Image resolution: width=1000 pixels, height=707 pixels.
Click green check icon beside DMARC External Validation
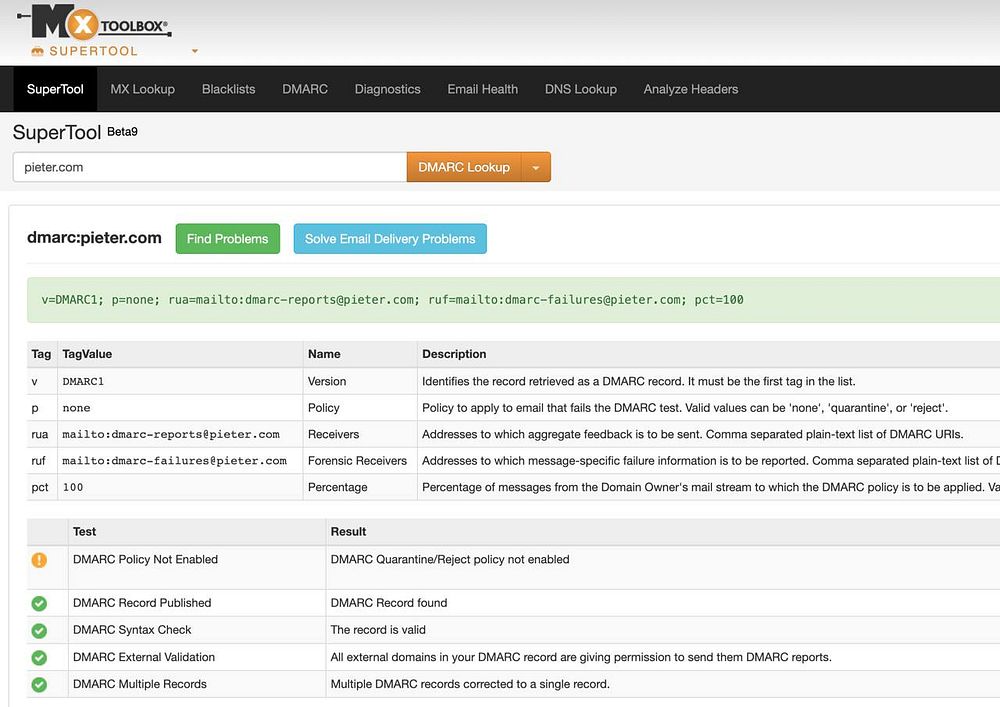[39, 658]
